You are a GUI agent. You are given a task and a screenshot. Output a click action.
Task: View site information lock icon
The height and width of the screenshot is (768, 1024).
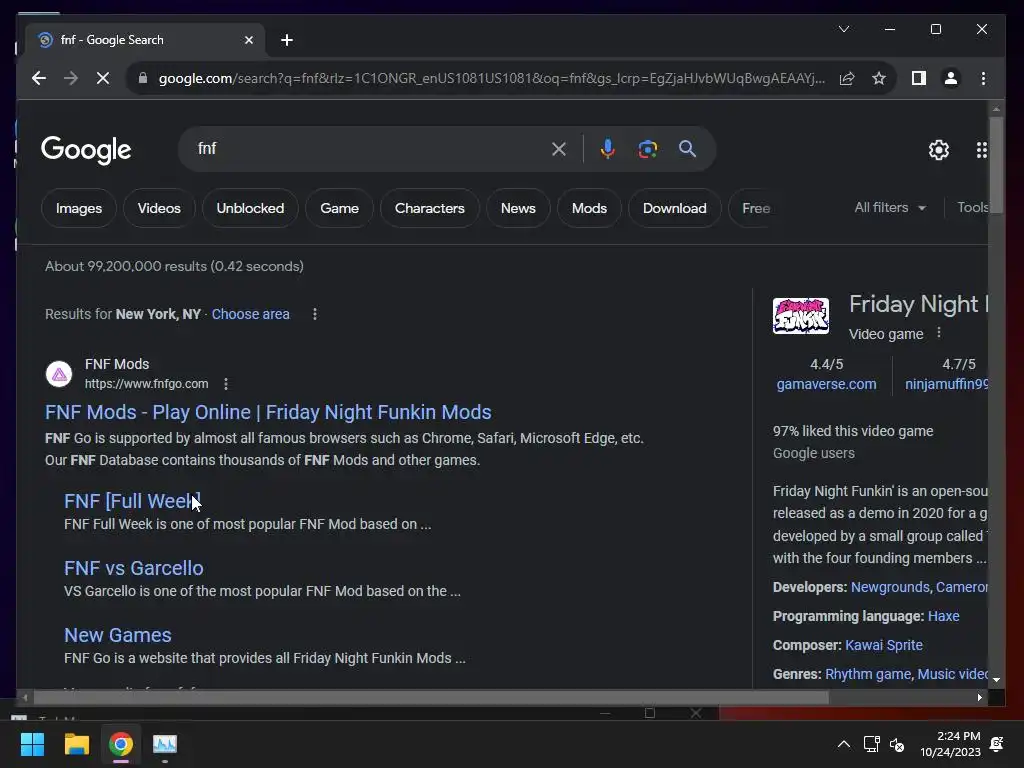[142, 78]
